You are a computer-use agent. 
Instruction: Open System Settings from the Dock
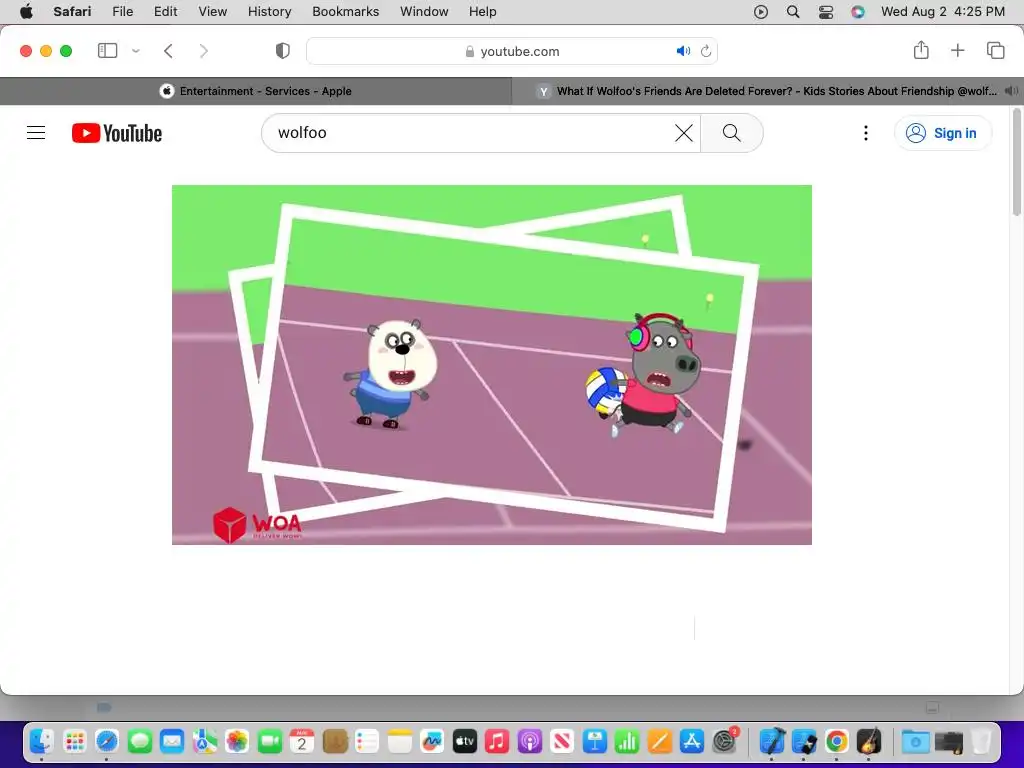point(724,742)
